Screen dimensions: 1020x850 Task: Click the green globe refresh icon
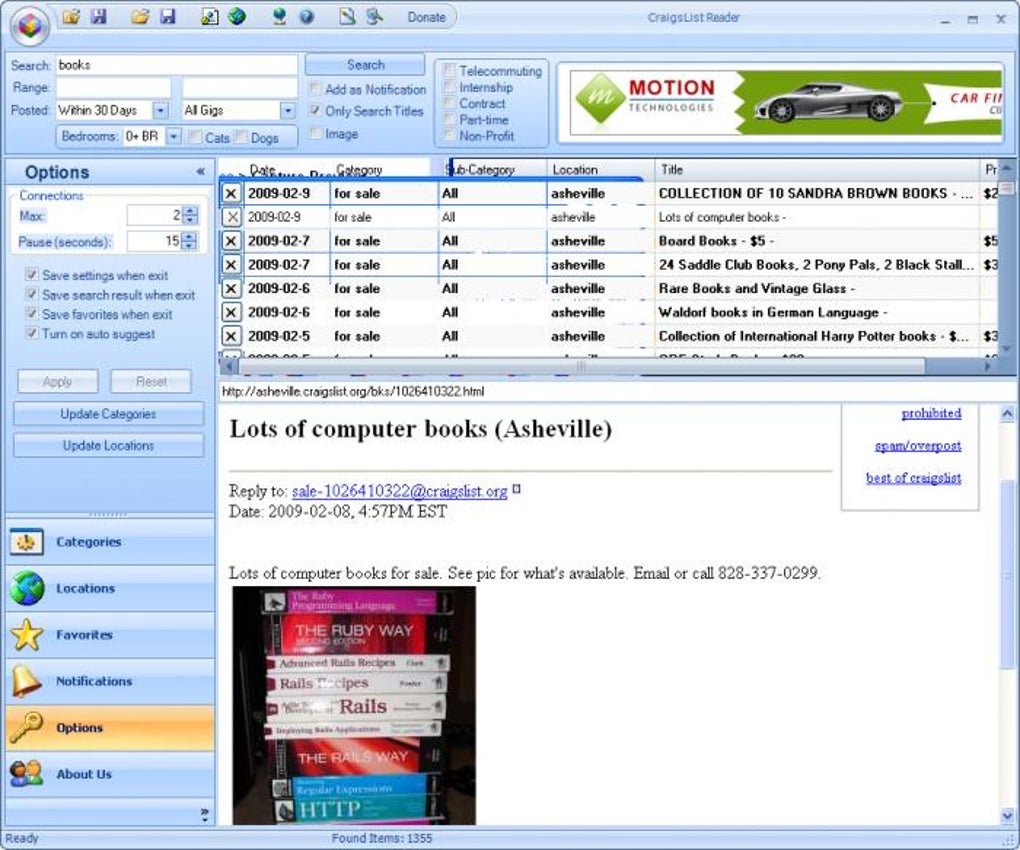pos(237,16)
